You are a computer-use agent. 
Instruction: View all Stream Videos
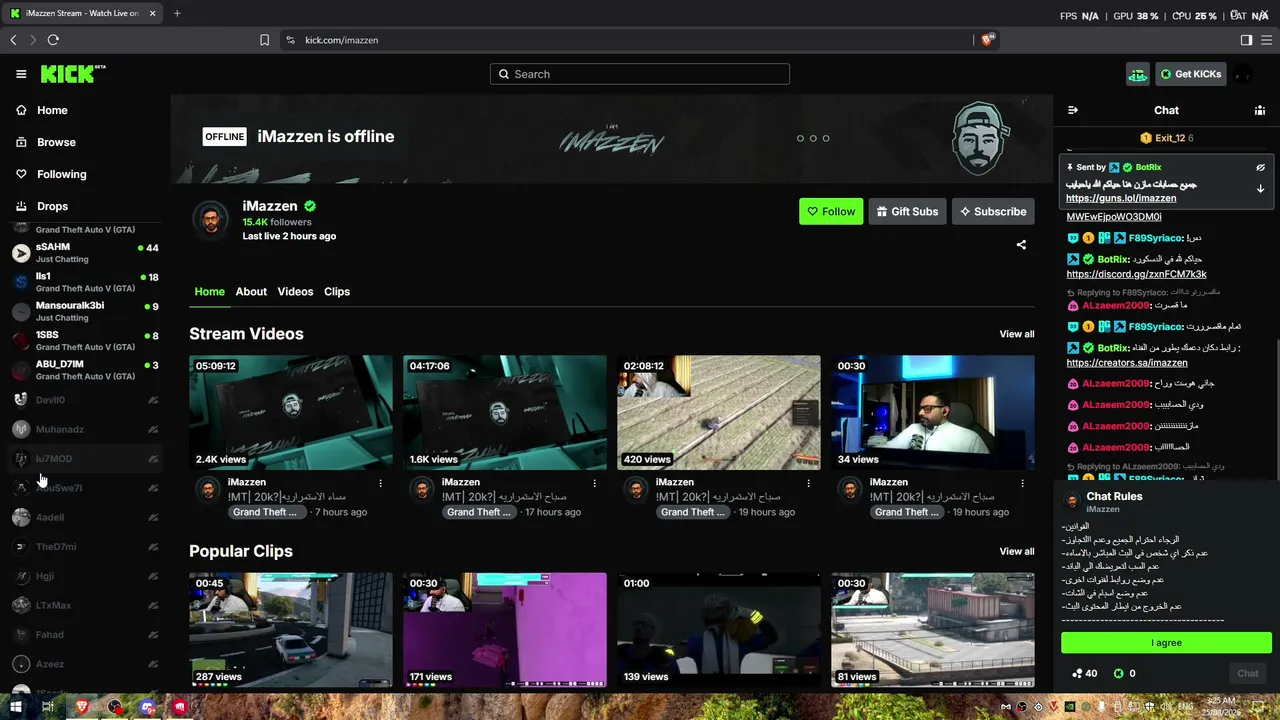click(1017, 334)
